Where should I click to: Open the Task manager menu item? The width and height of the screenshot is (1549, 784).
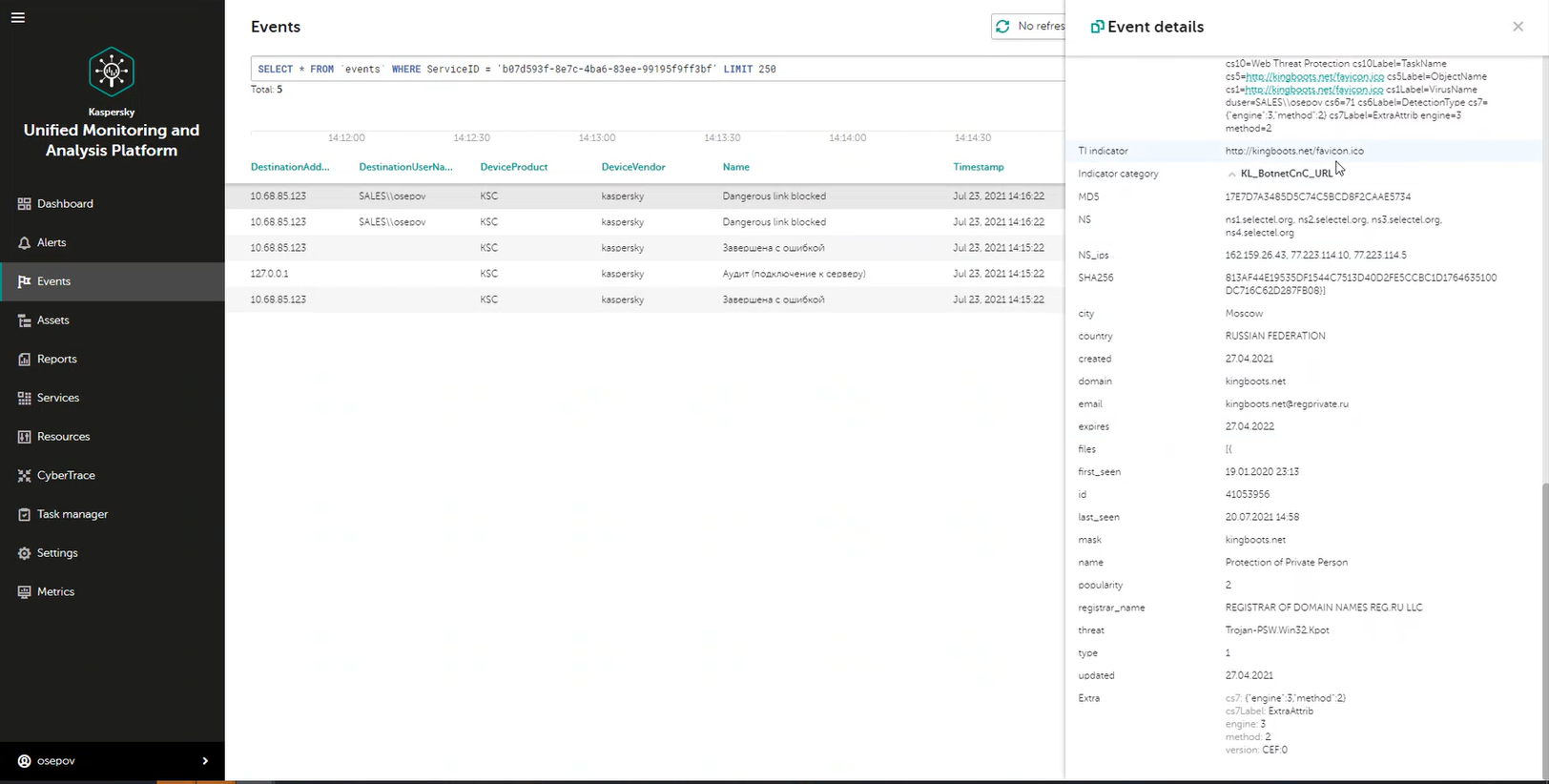[x=72, y=514]
